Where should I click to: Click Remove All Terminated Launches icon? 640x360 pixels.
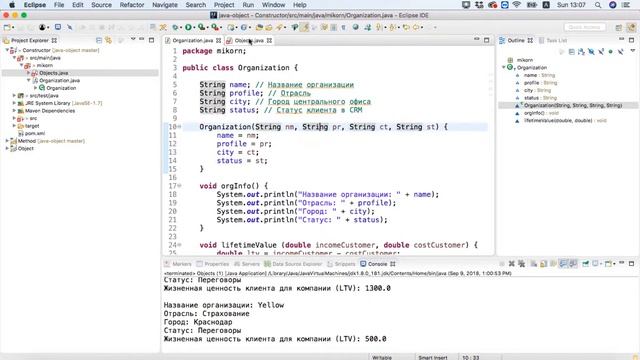pyautogui.click(x=521, y=264)
